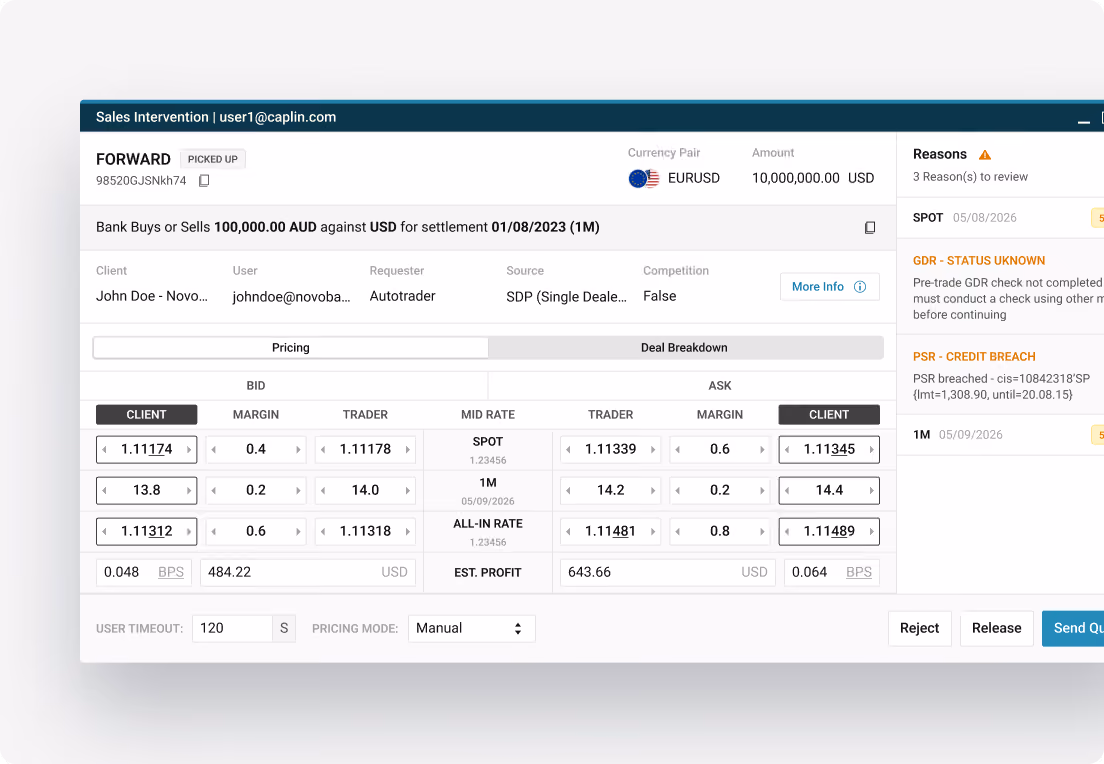
Task: Increase ask client spot 1.11345
Action: coord(872,449)
